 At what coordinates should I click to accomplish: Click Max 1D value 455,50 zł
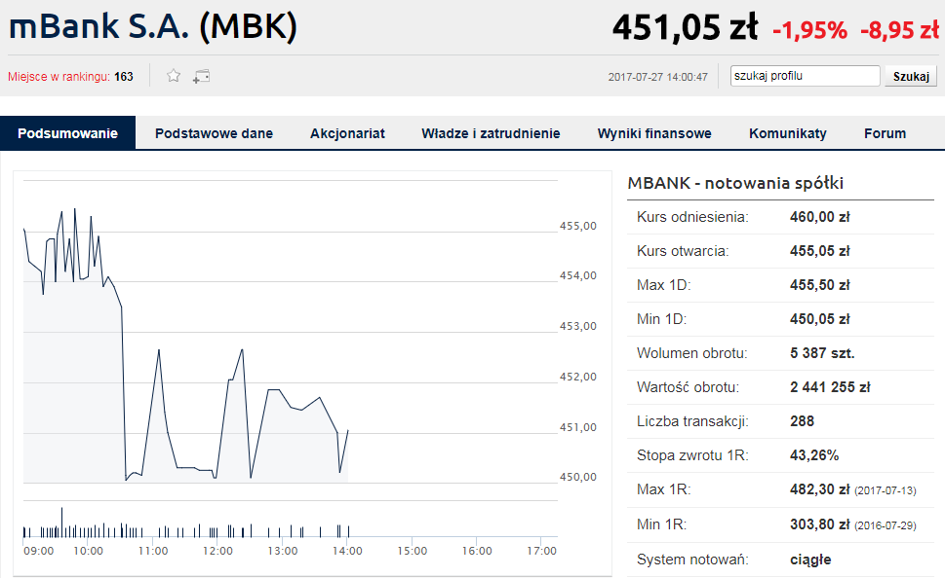(820, 285)
